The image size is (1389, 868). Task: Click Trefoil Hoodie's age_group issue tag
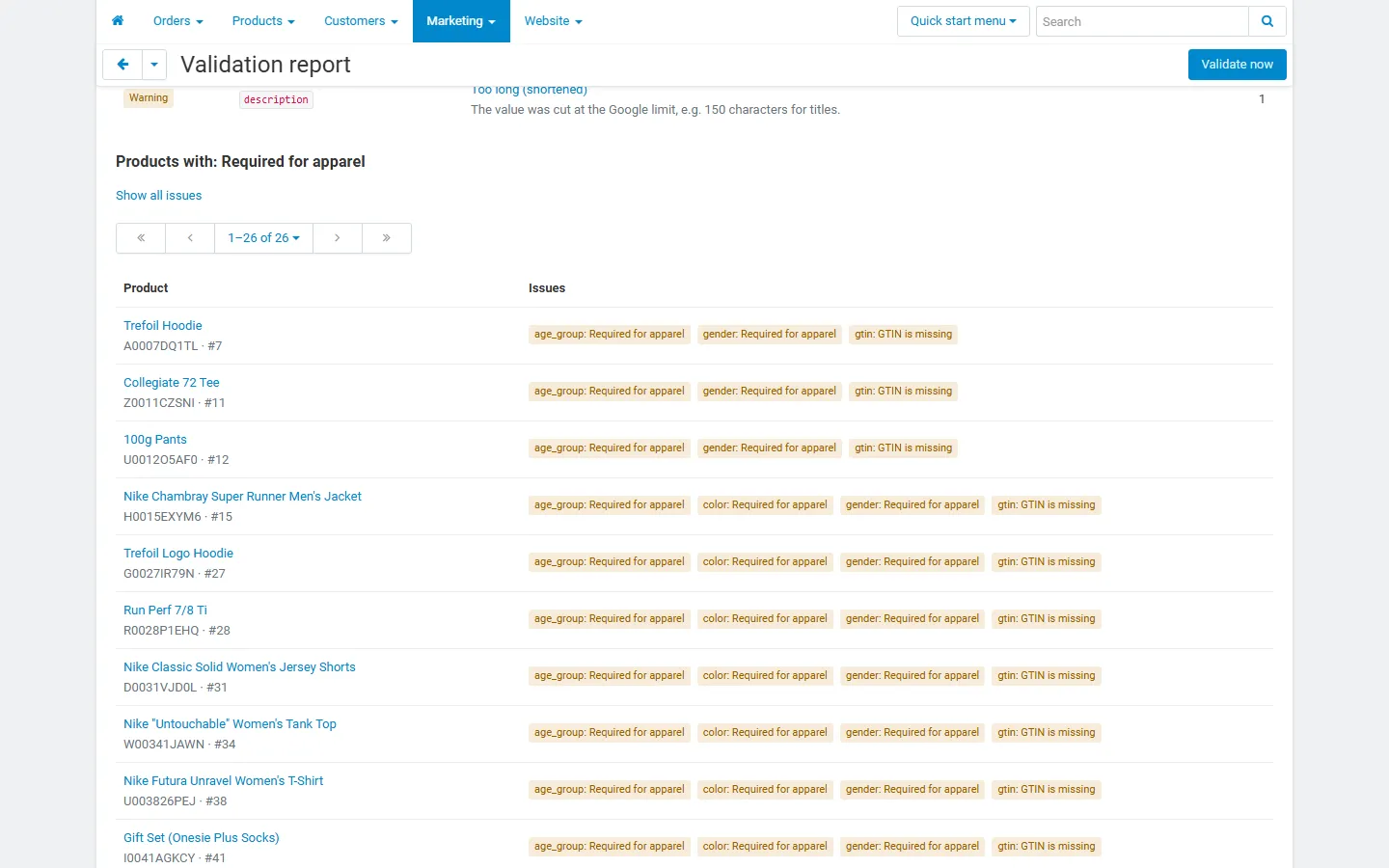tap(610, 335)
